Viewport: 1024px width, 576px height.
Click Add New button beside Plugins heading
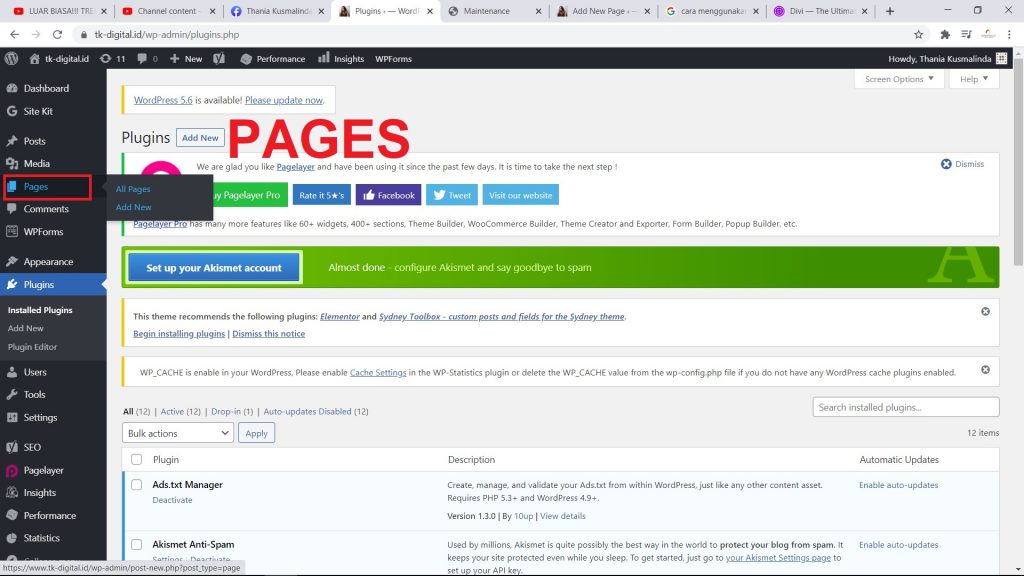pos(200,138)
